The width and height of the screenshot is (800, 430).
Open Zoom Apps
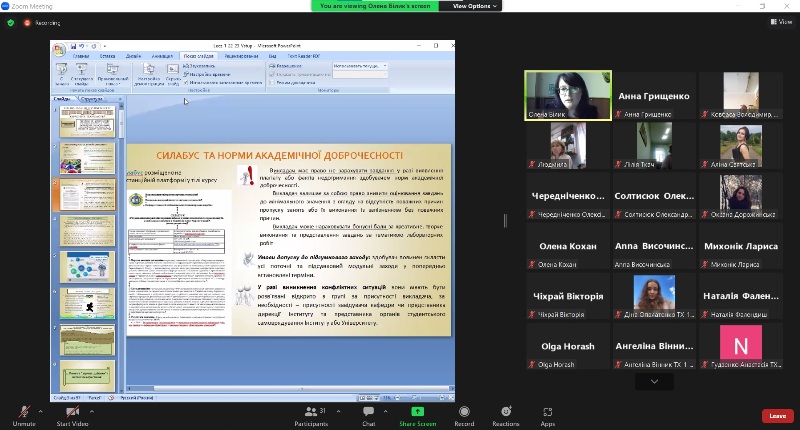(547, 411)
